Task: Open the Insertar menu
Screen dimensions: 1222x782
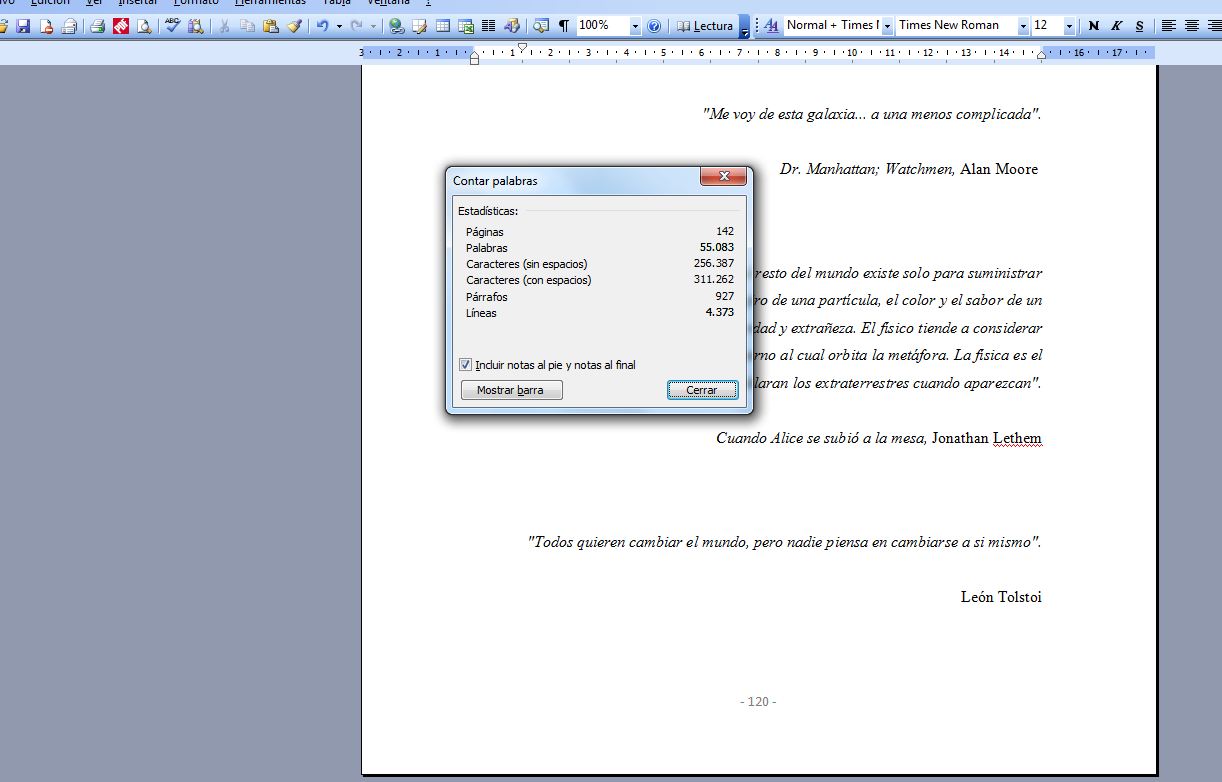Action: click(138, 3)
